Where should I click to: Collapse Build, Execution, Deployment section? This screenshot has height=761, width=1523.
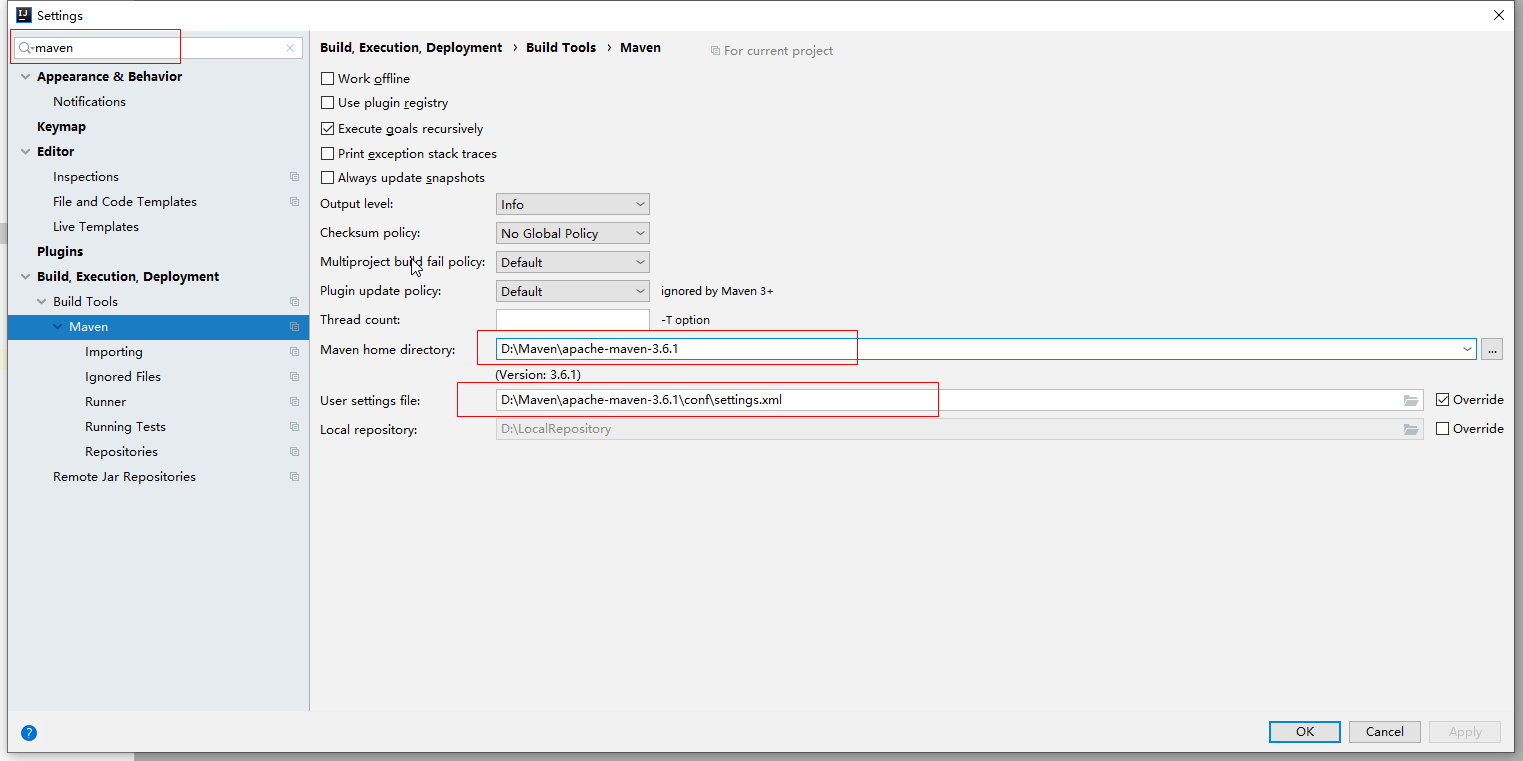(26, 277)
